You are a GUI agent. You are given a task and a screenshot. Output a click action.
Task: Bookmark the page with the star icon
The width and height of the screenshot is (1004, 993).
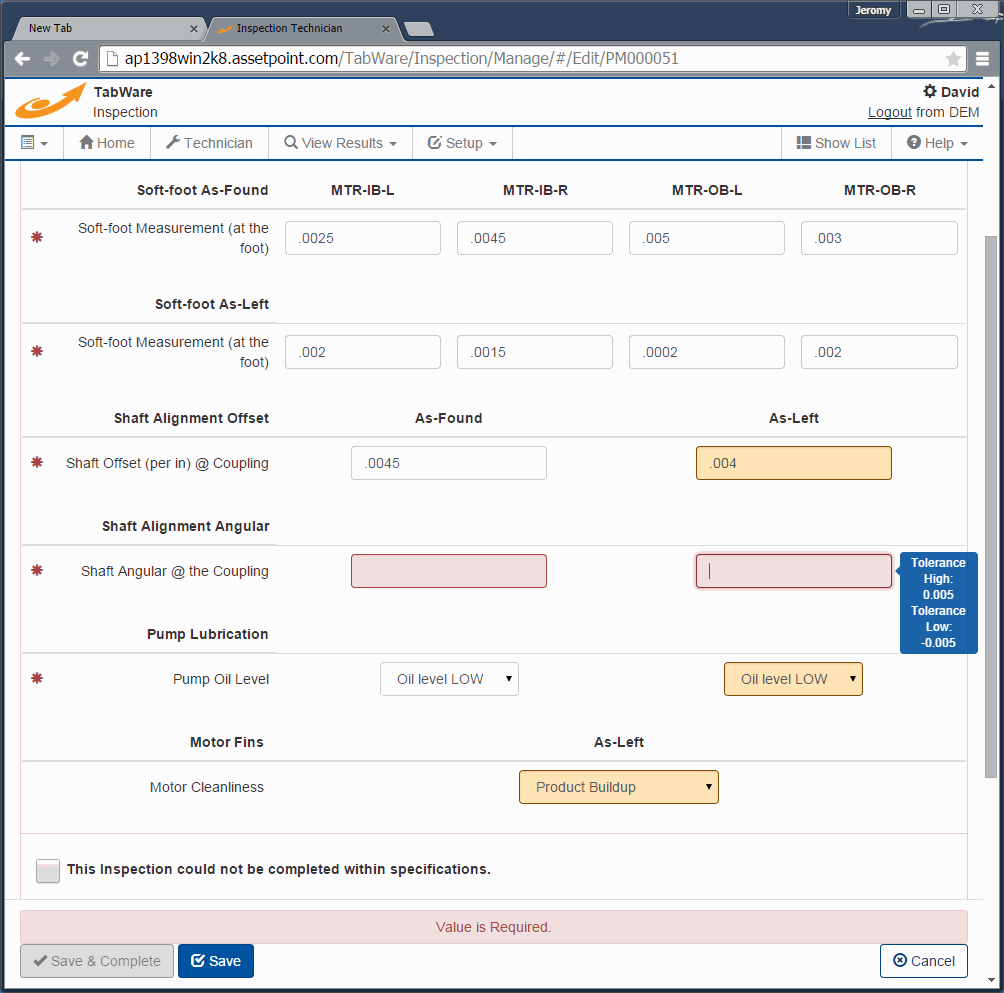tap(953, 58)
